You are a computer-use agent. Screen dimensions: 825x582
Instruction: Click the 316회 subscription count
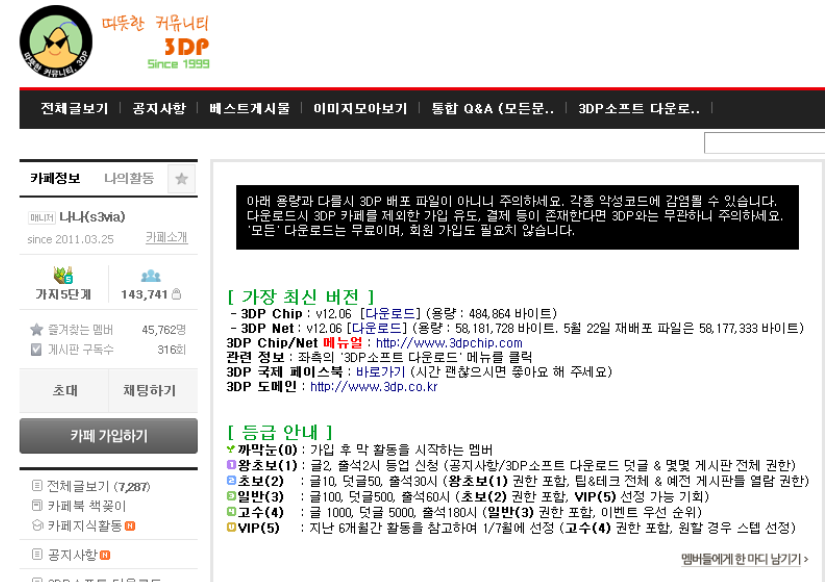pos(172,349)
